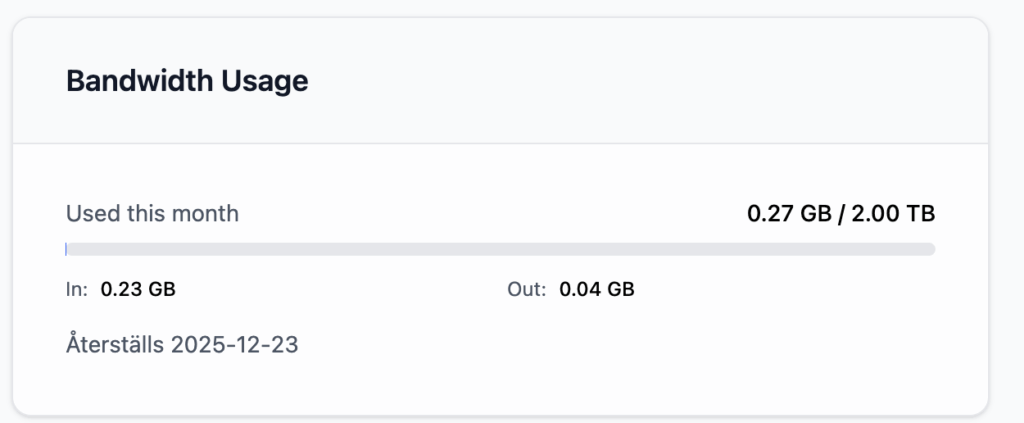Click the right end of the progress bar
The width and height of the screenshot is (1024, 423).
(928, 249)
